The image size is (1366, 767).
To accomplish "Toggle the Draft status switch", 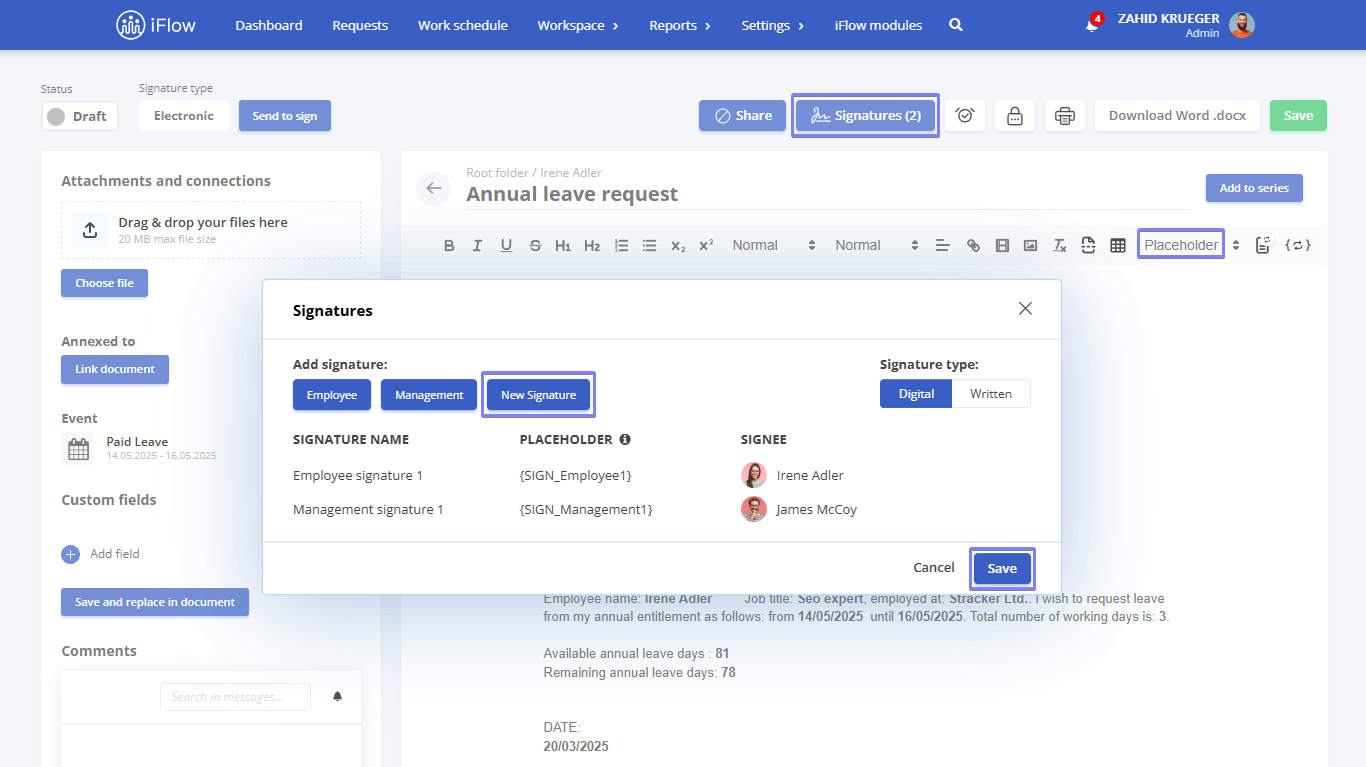I will tap(80, 116).
